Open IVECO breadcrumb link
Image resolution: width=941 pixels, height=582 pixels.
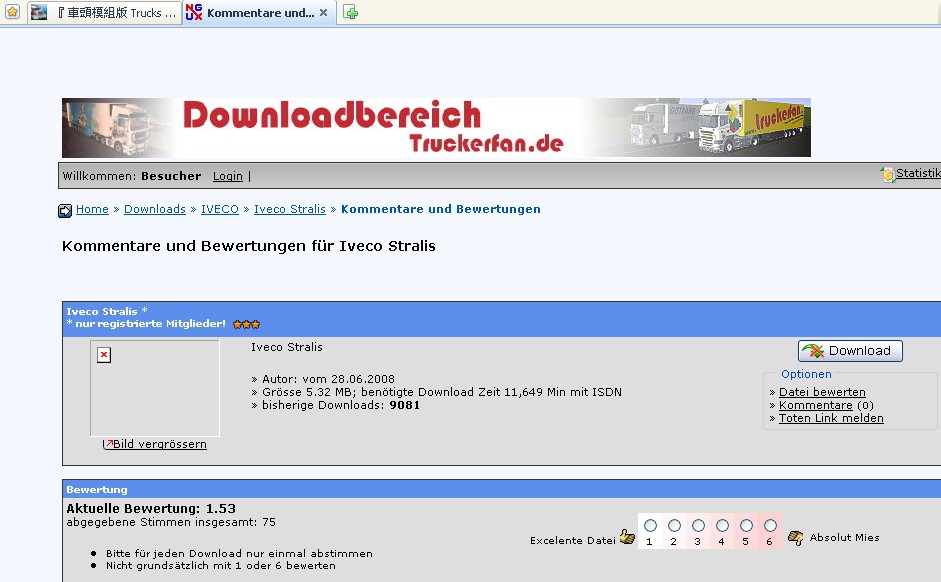[220, 209]
